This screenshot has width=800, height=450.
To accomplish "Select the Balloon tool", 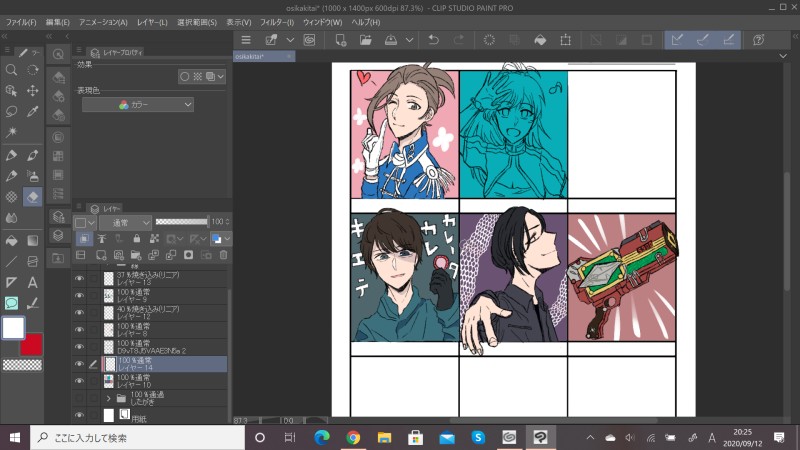I will (11, 303).
